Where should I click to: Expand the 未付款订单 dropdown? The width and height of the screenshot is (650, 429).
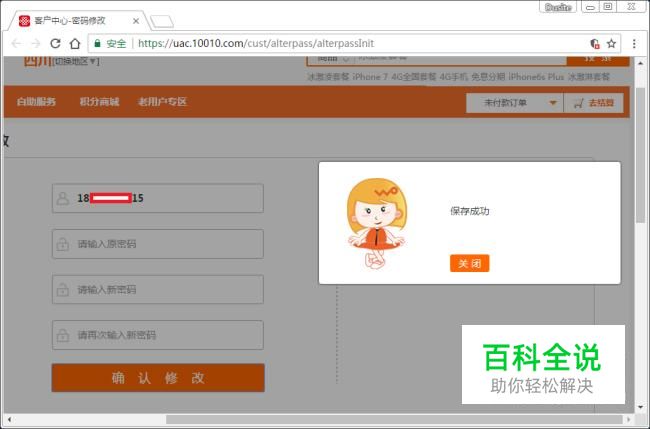[x=515, y=103]
